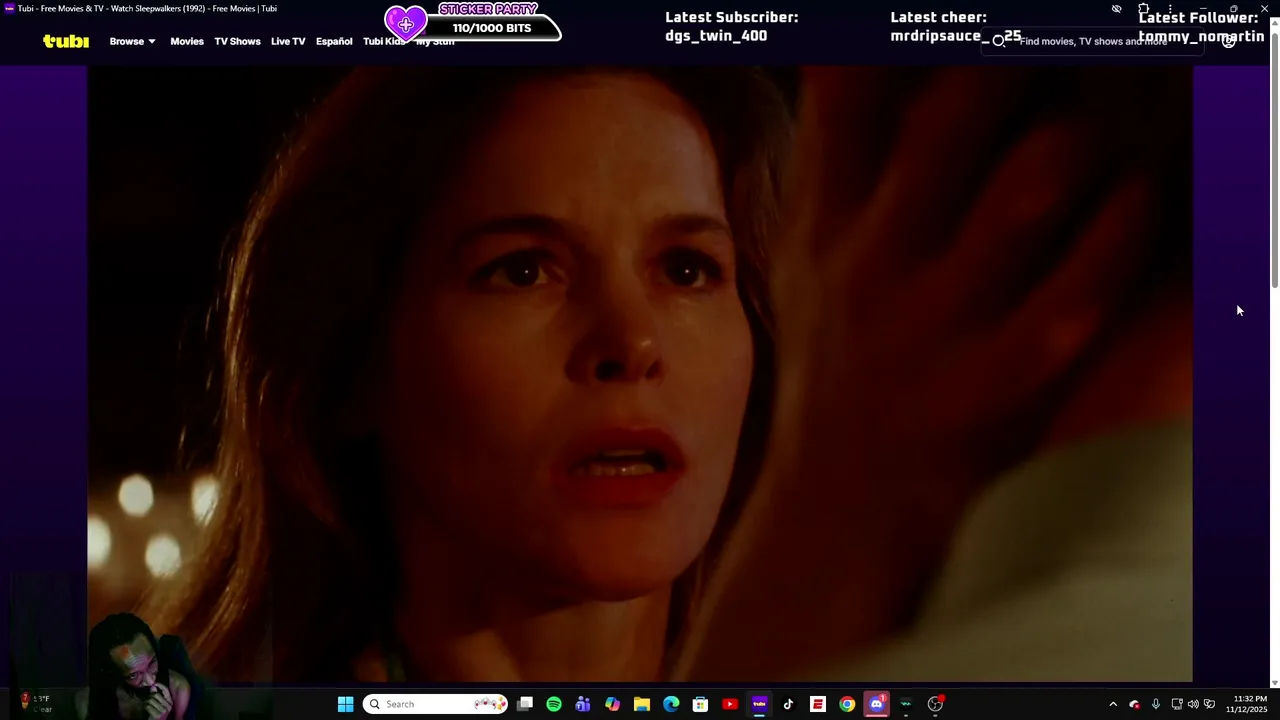1280x720 pixels.
Task: Open the Movies section
Action: click(x=187, y=41)
